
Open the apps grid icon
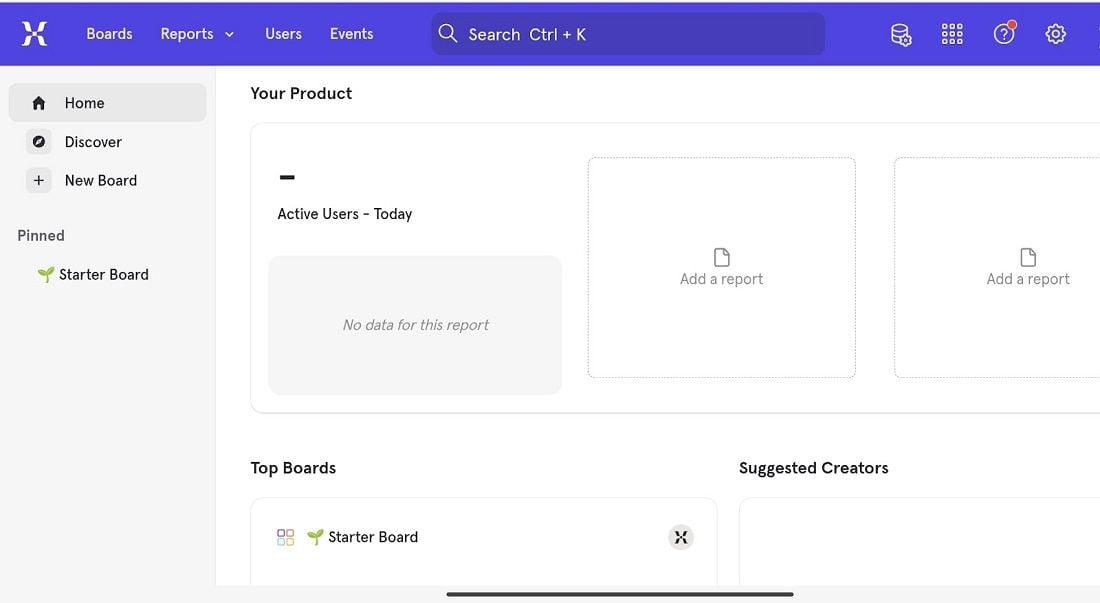click(952, 34)
